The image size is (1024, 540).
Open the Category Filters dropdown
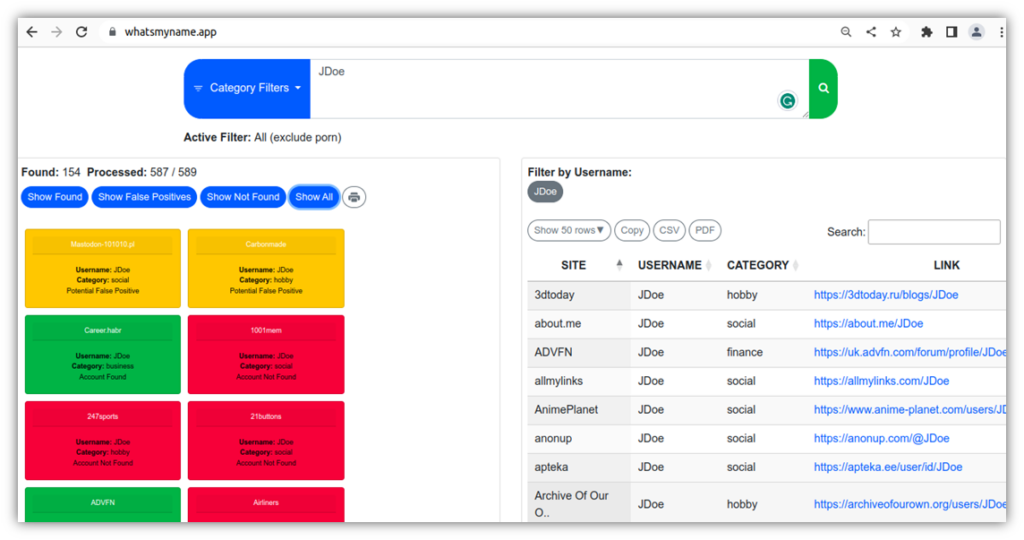(x=247, y=88)
